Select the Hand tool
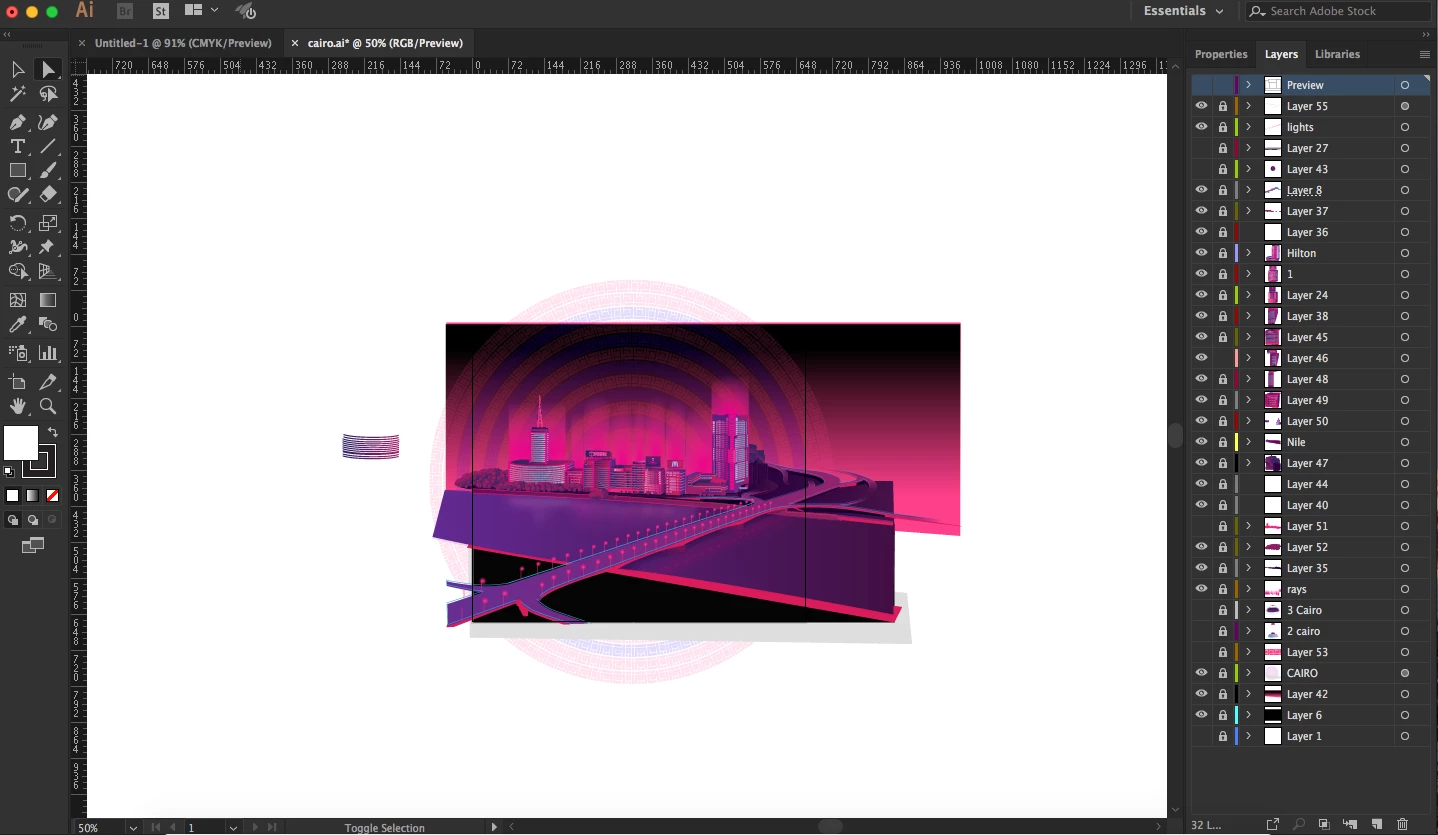 point(17,406)
